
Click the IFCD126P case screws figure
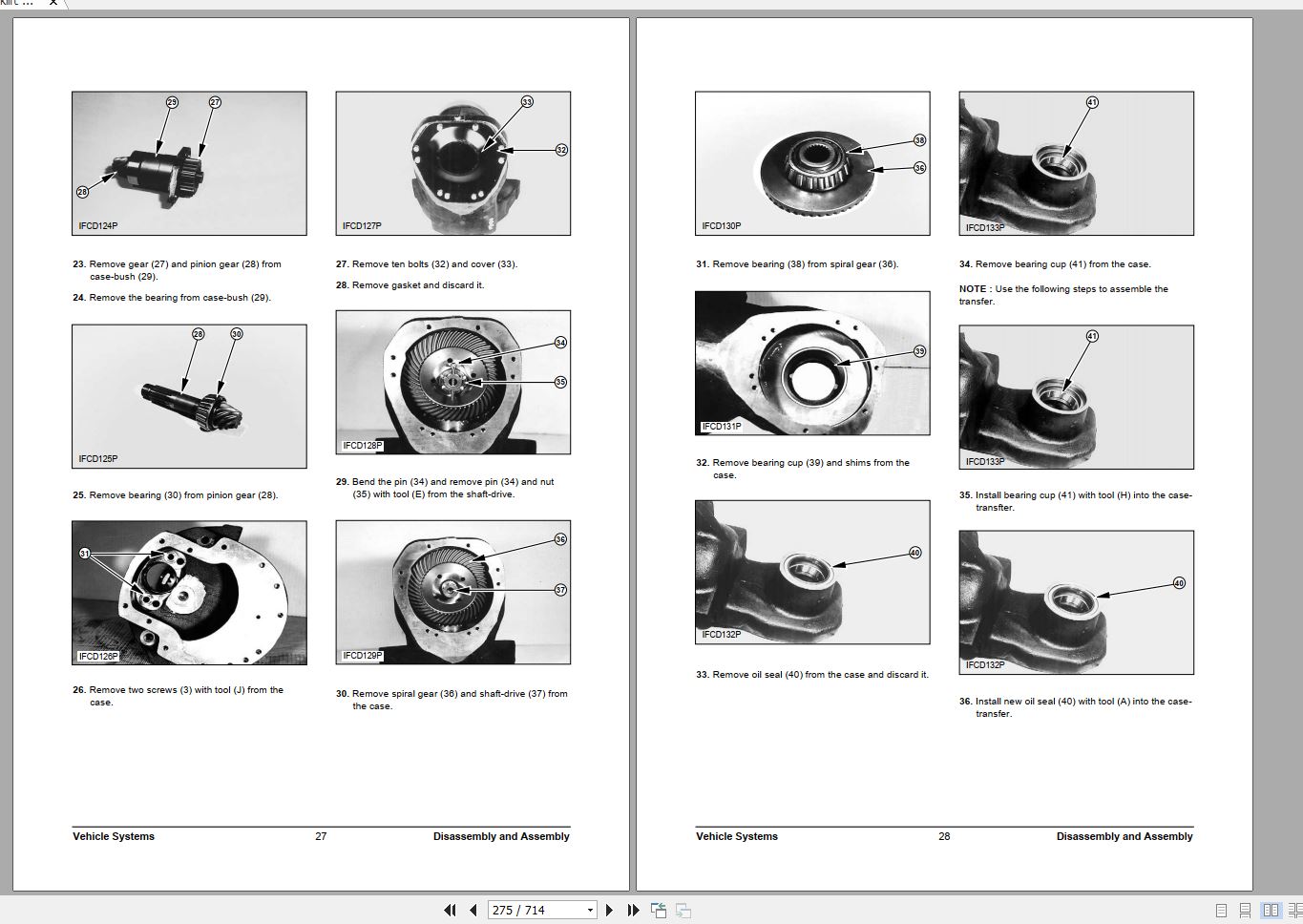coord(189,593)
